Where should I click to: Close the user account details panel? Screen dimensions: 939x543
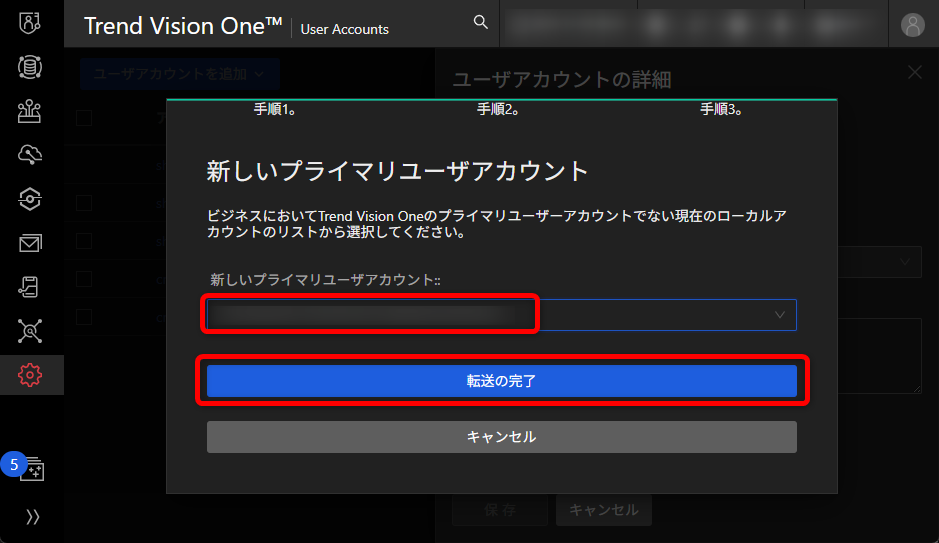(x=914, y=72)
